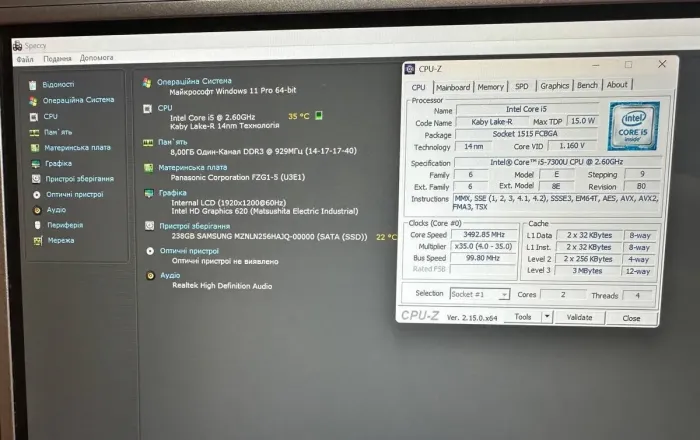Click the Validate button

coord(579,318)
